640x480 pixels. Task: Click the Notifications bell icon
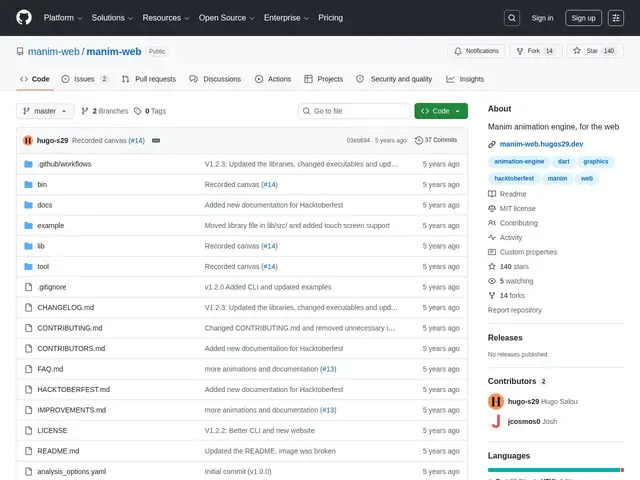coord(458,51)
